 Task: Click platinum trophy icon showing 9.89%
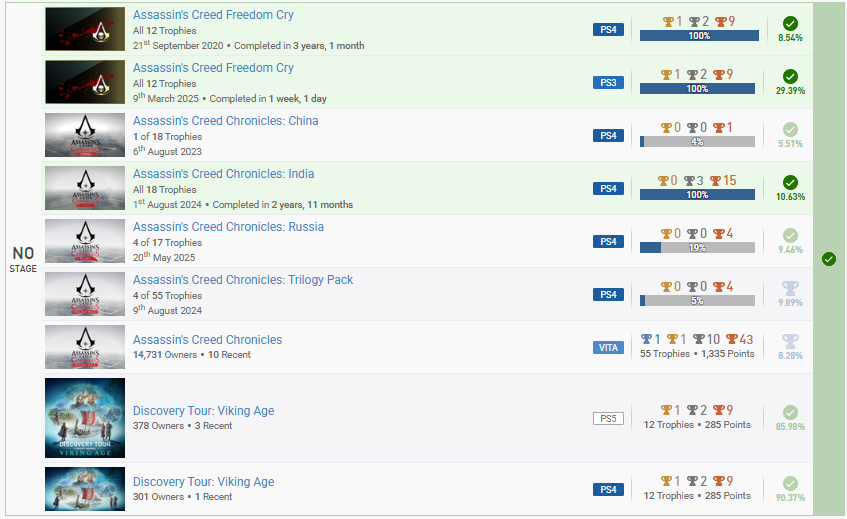click(x=790, y=288)
